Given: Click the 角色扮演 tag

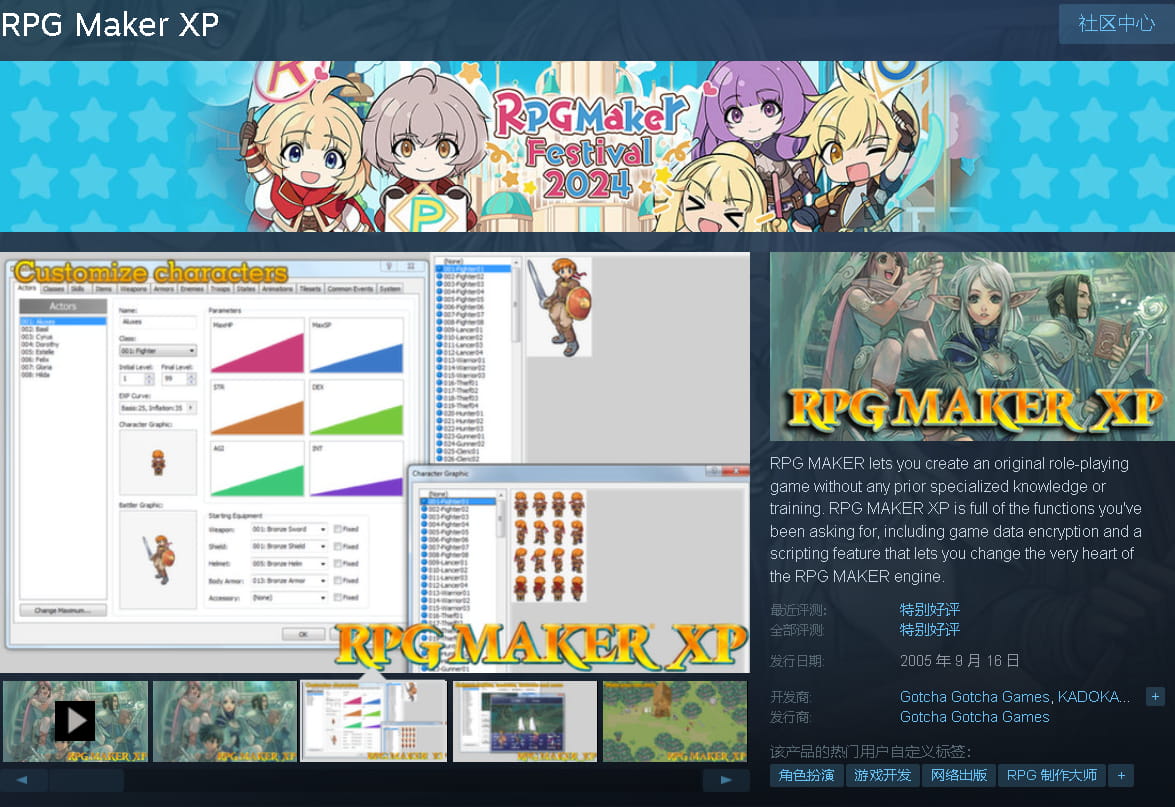Looking at the screenshot, I should pyautogui.click(x=806, y=776).
